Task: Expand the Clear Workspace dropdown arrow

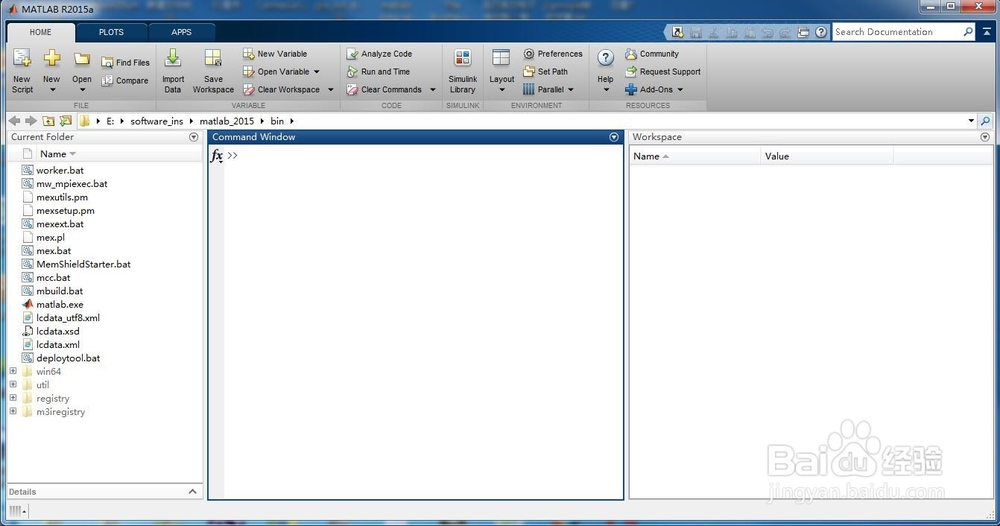Action: click(330, 89)
